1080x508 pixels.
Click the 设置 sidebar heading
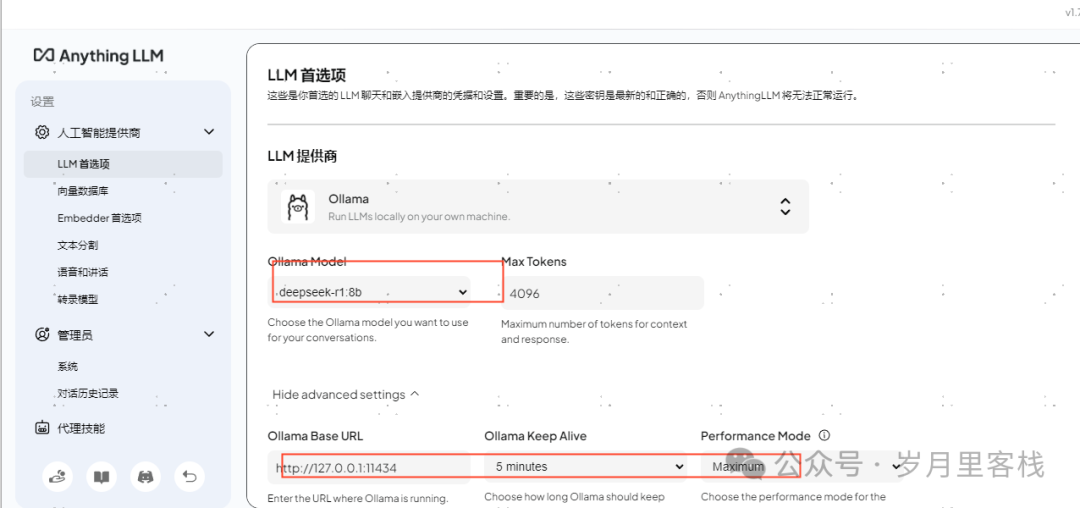coord(42,102)
